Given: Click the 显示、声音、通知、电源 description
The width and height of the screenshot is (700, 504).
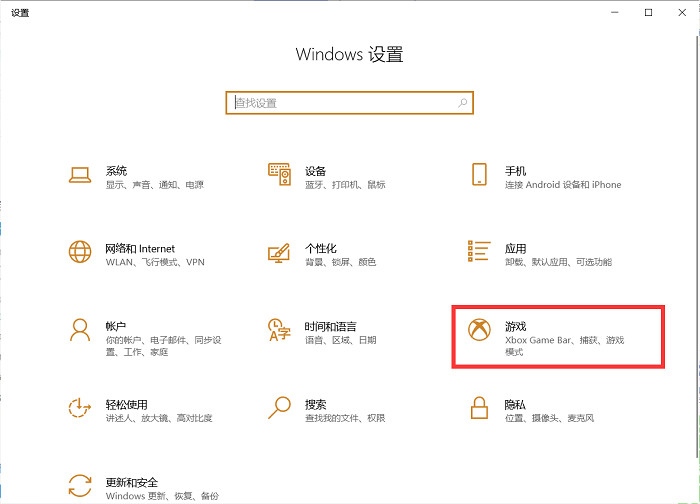Looking at the screenshot, I should [155, 185].
